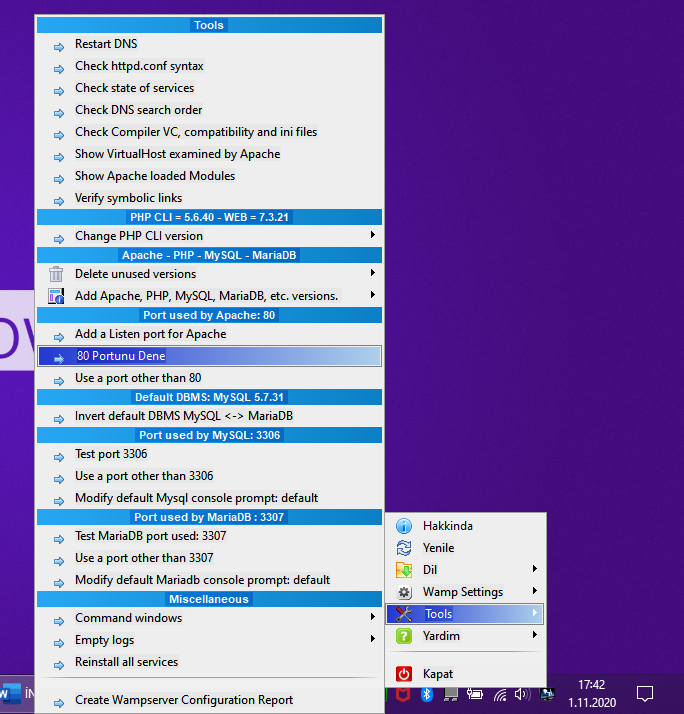Choose Create Wampserver Configuration Report

coord(209,700)
